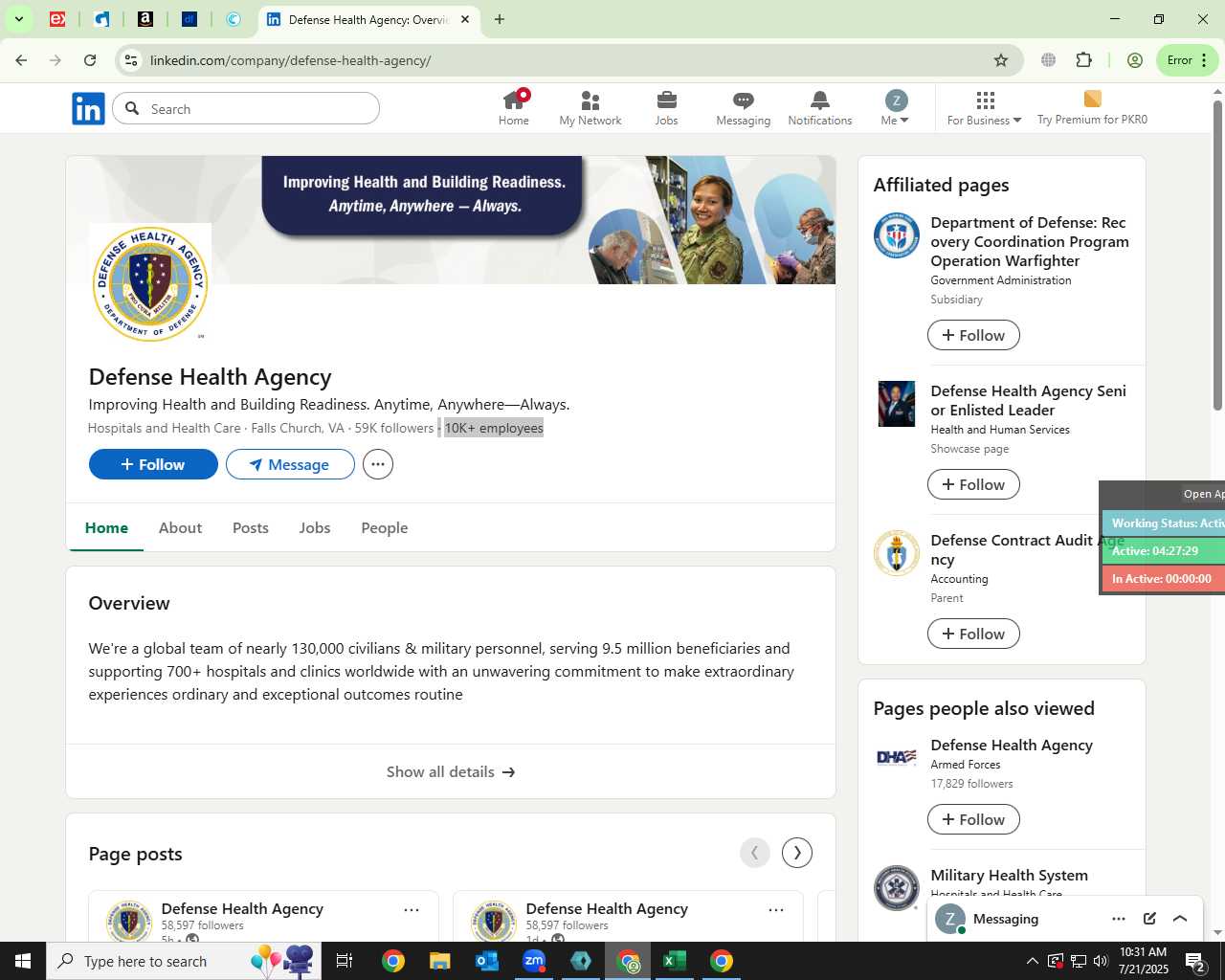Click the Message button
The height and width of the screenshot is (980, 1225).
click(290, 464)
